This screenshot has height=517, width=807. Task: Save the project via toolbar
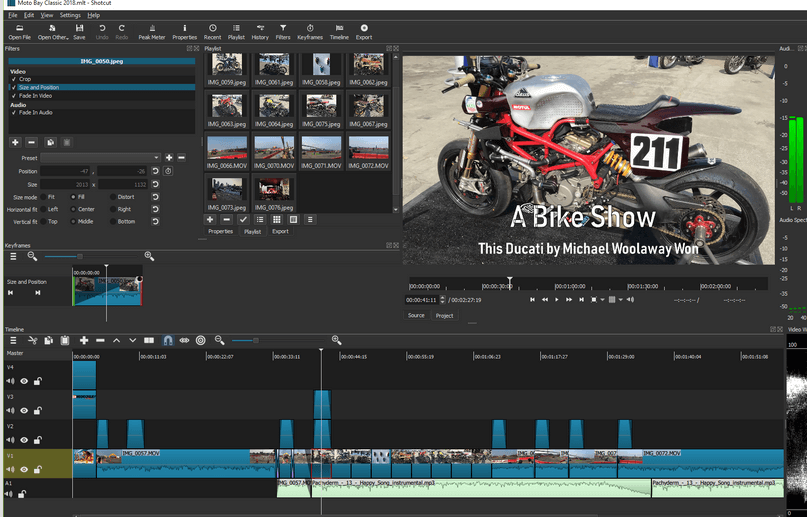79,32
